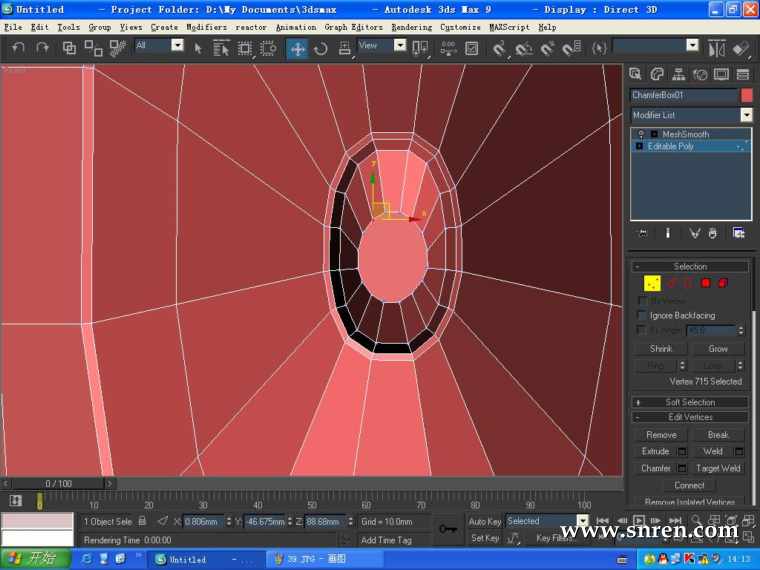Screen dimensions: 760x570
Task: Enable the Ignore Backfacing checkbox
Action: (x=642, y=316)
